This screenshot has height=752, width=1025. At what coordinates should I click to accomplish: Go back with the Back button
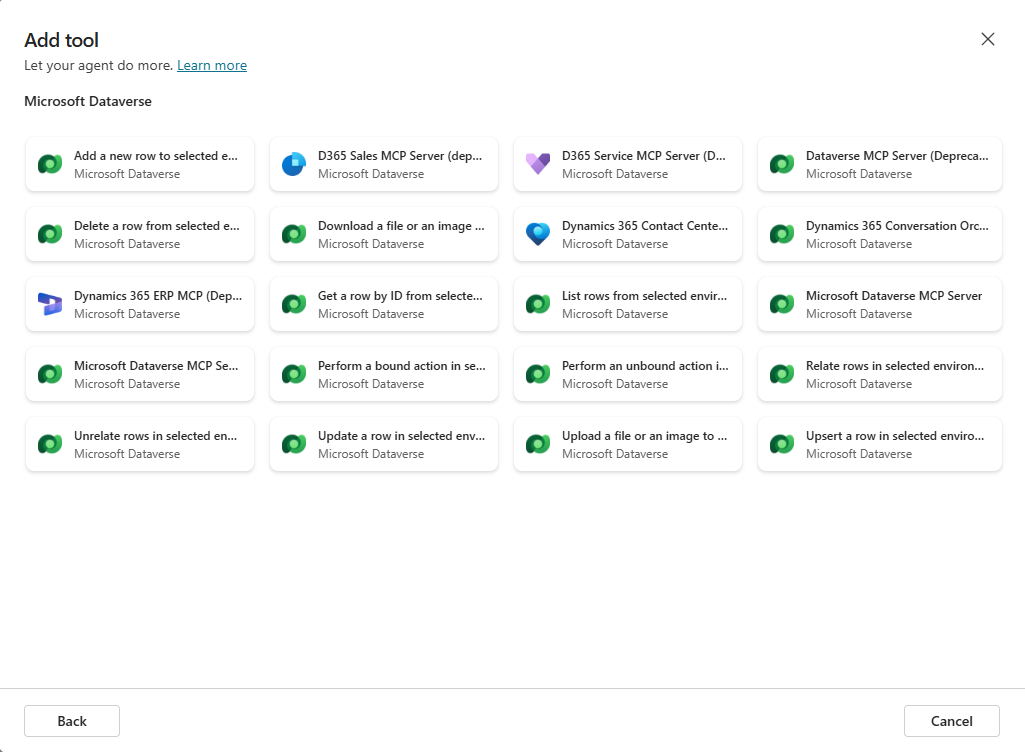[x=72, y=721]
